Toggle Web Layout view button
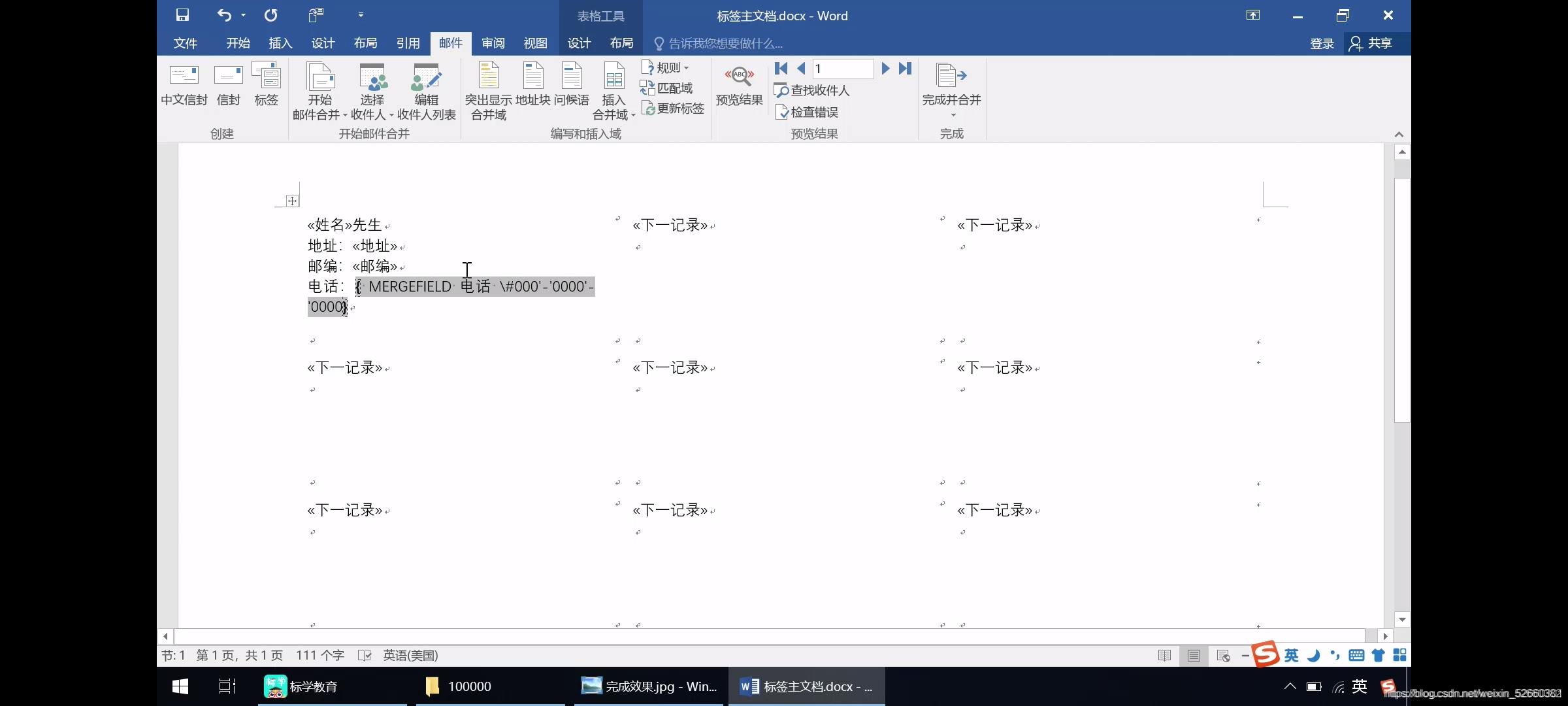This screenshot has height=706, width=1568. coord(1223,656)
